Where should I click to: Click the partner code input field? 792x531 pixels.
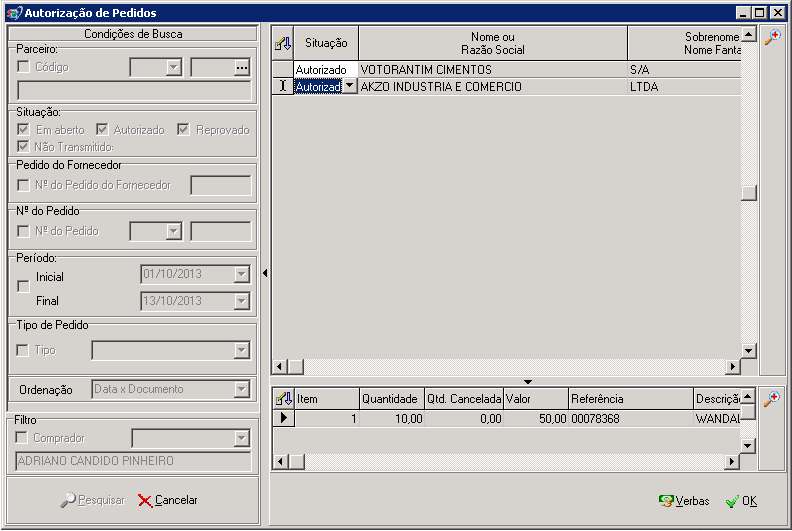(x=213, y=67)
